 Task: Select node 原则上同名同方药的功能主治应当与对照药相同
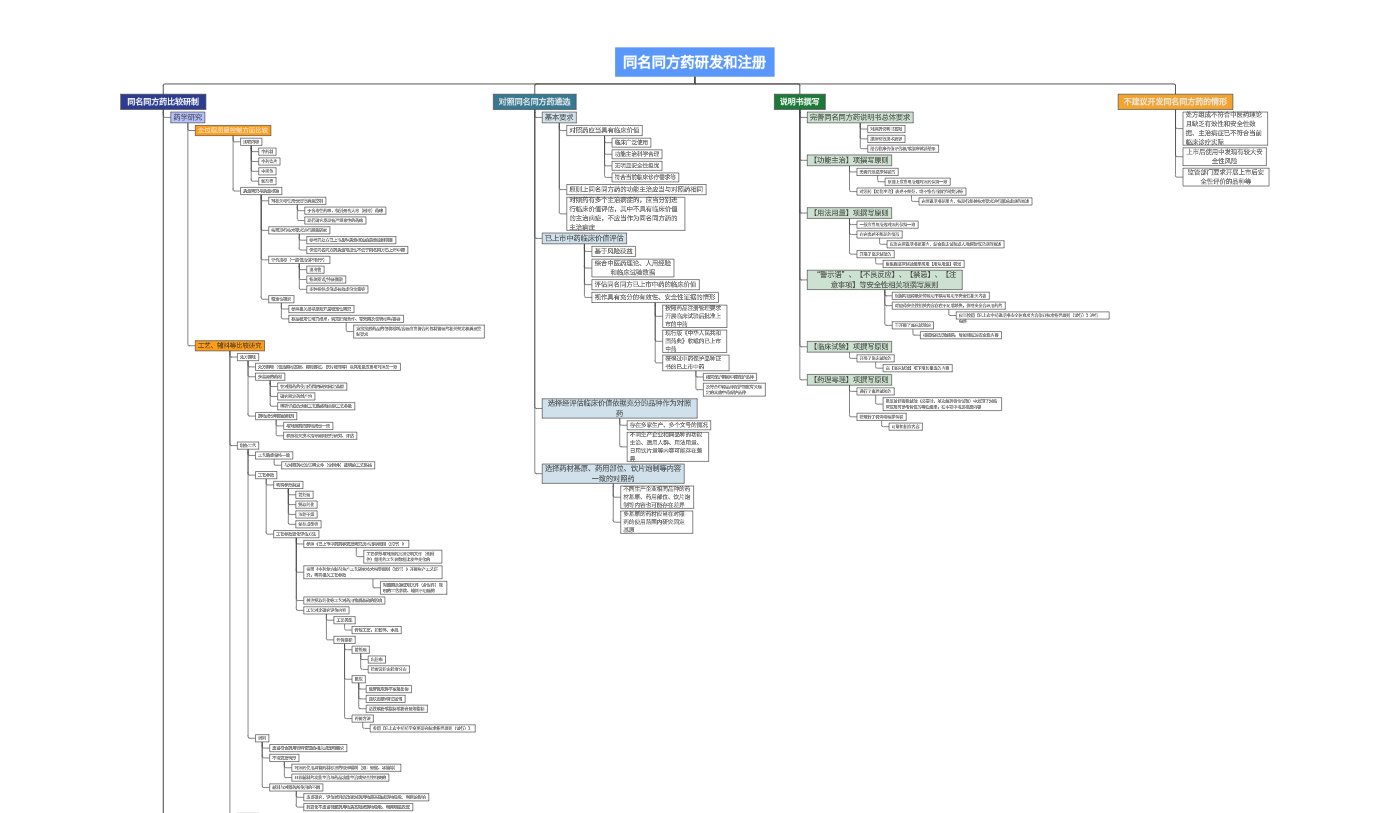click(x=636, y=189)
